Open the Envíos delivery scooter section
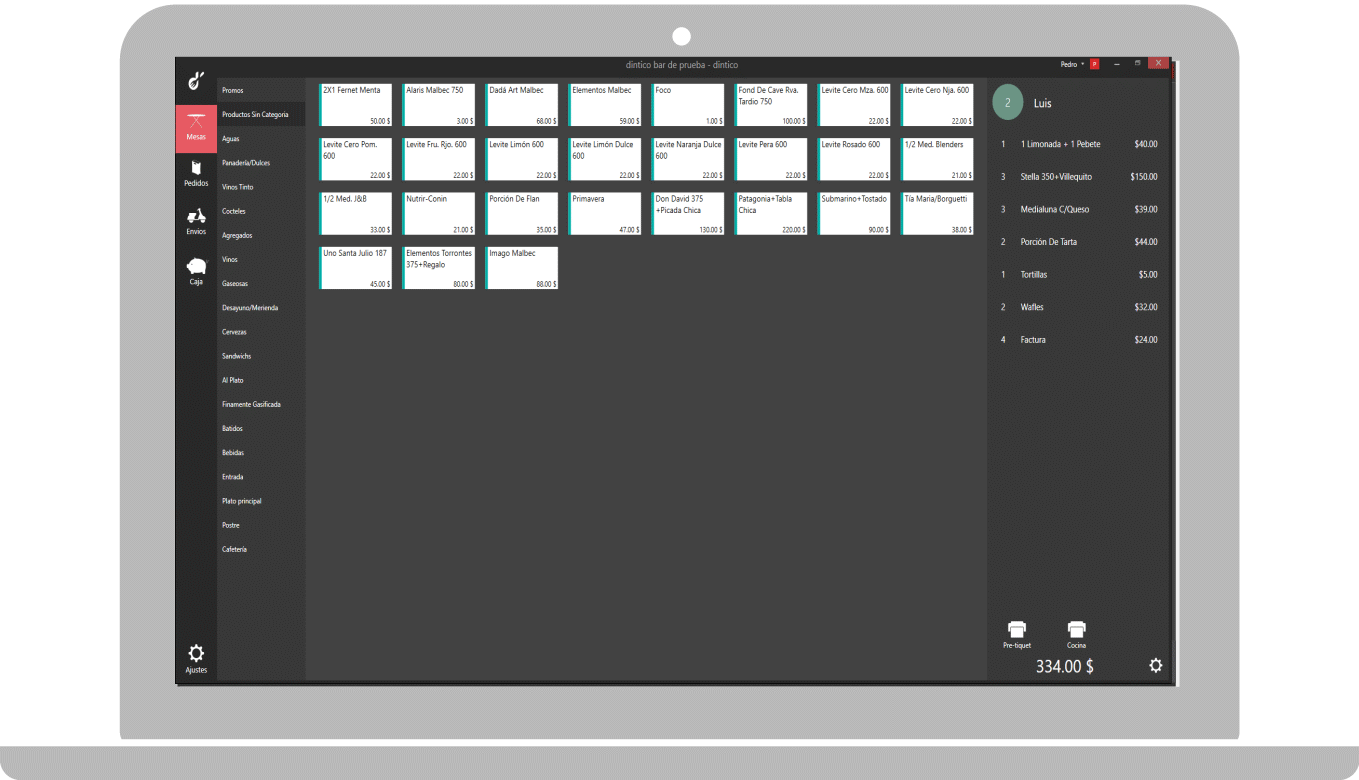Viewport: 1359px width, 780px height. [196, 223]
